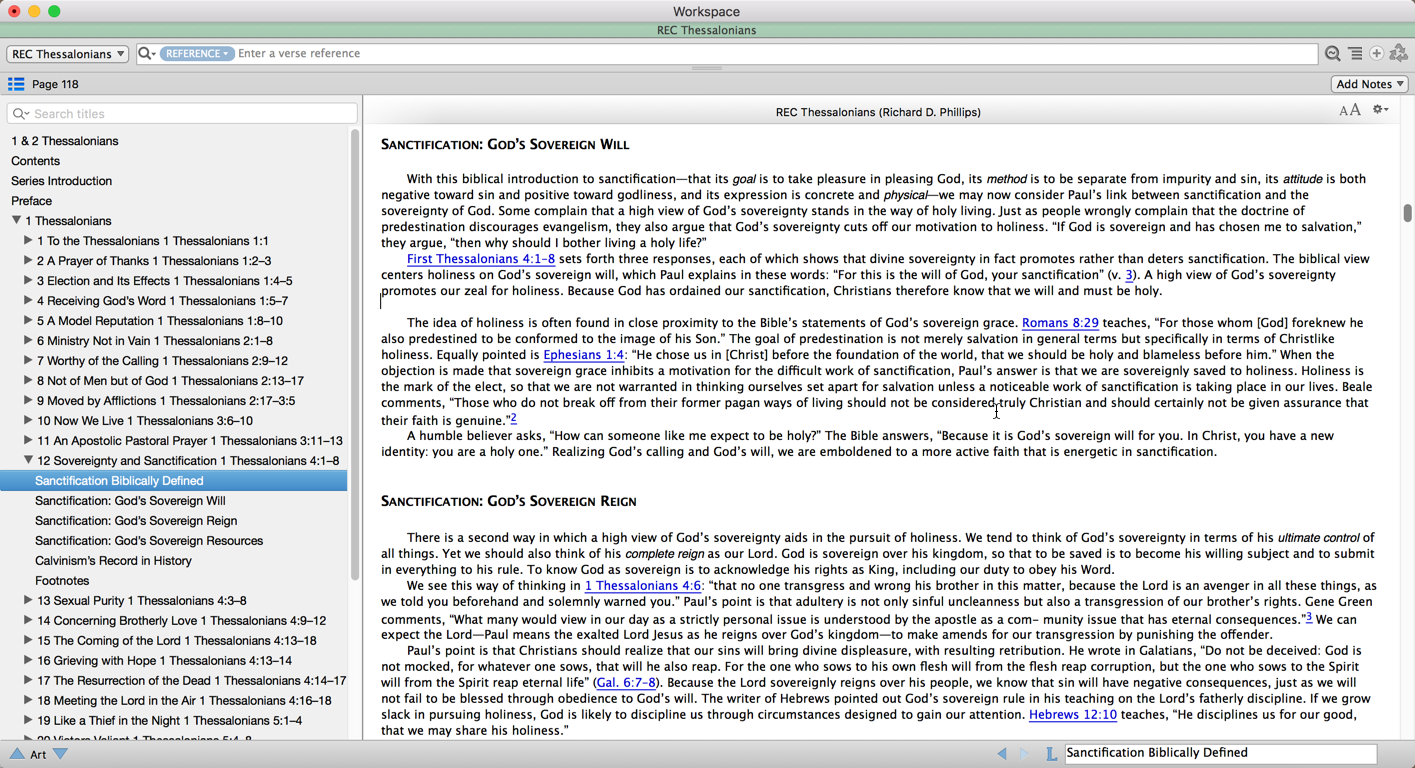Viewport: 1415px width, 768px height.
Task: Expand chapter 13 Sexual Purity
Action: [x=28, y=601]
